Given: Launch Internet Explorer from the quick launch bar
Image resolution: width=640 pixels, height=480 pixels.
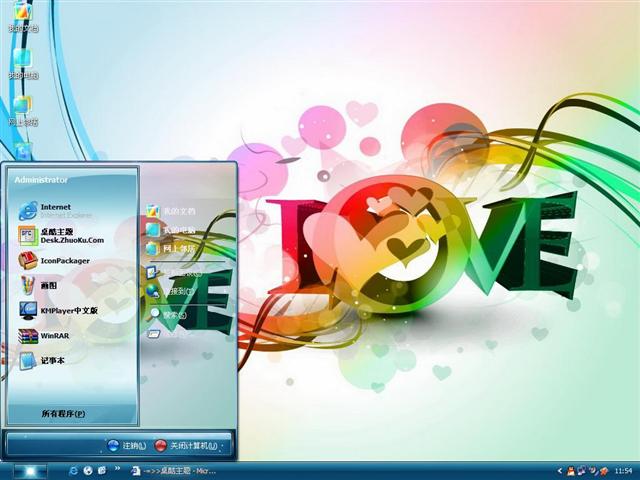Looking at the screenshot, I should (73, 471).
